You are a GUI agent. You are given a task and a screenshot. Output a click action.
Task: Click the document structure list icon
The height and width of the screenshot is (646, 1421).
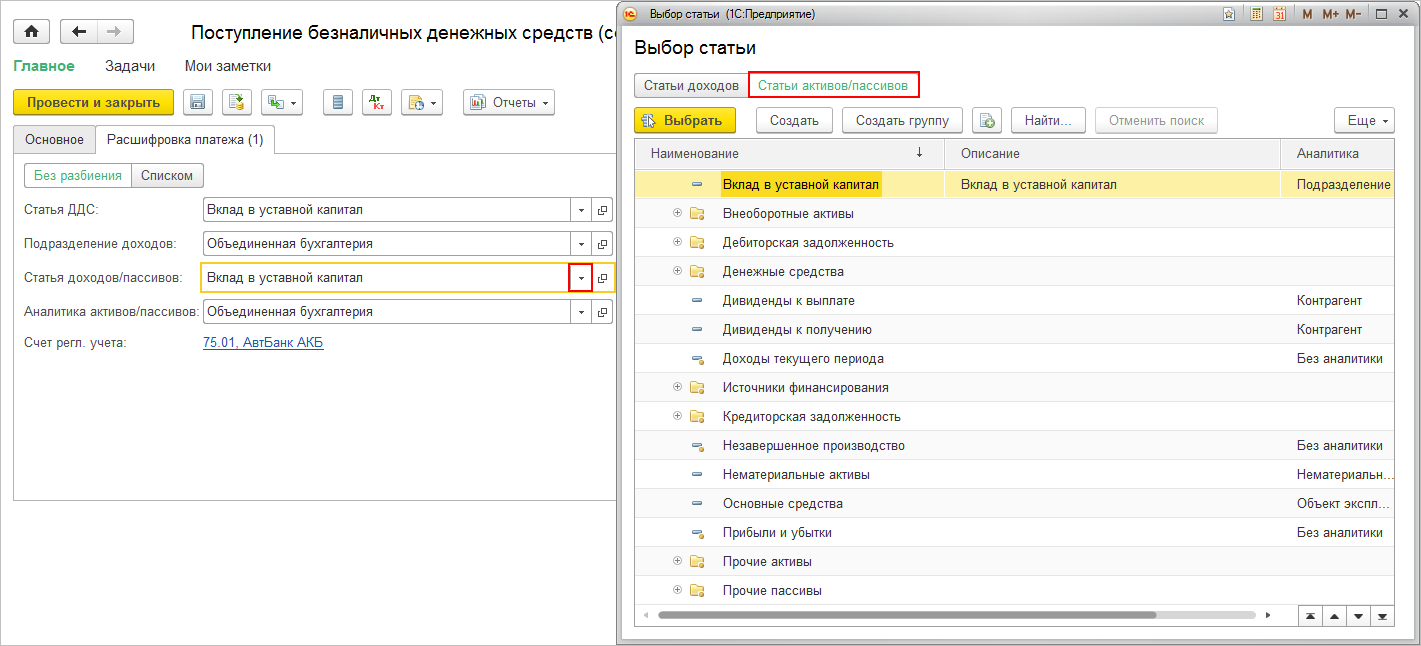point(337,102)
